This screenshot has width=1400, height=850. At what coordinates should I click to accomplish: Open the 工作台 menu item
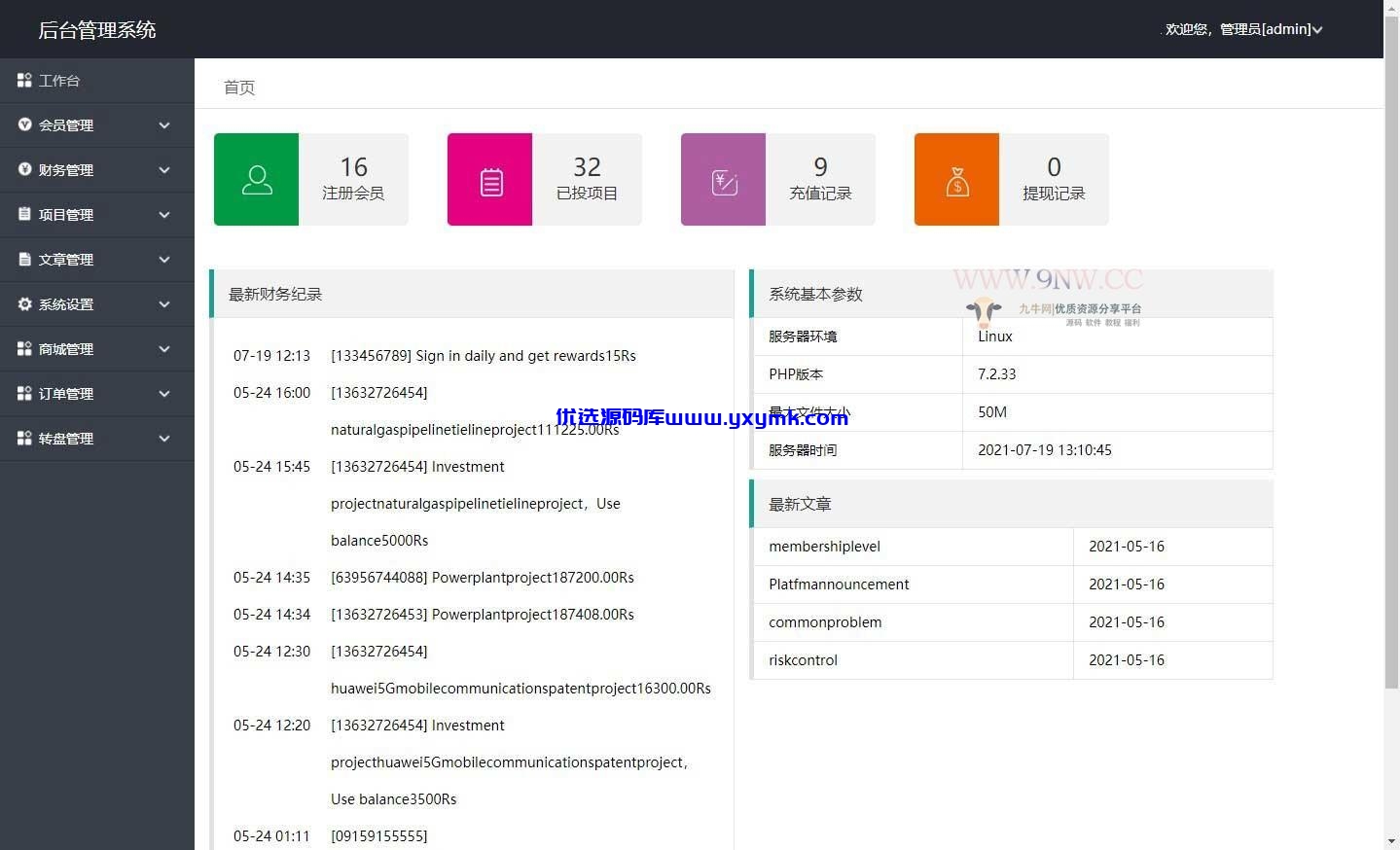point(97,81)
